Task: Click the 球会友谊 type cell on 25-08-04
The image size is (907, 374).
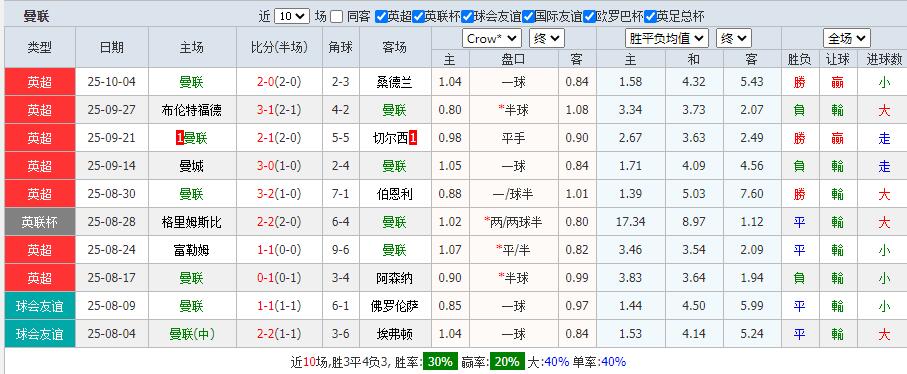Action: coord(40,334)
